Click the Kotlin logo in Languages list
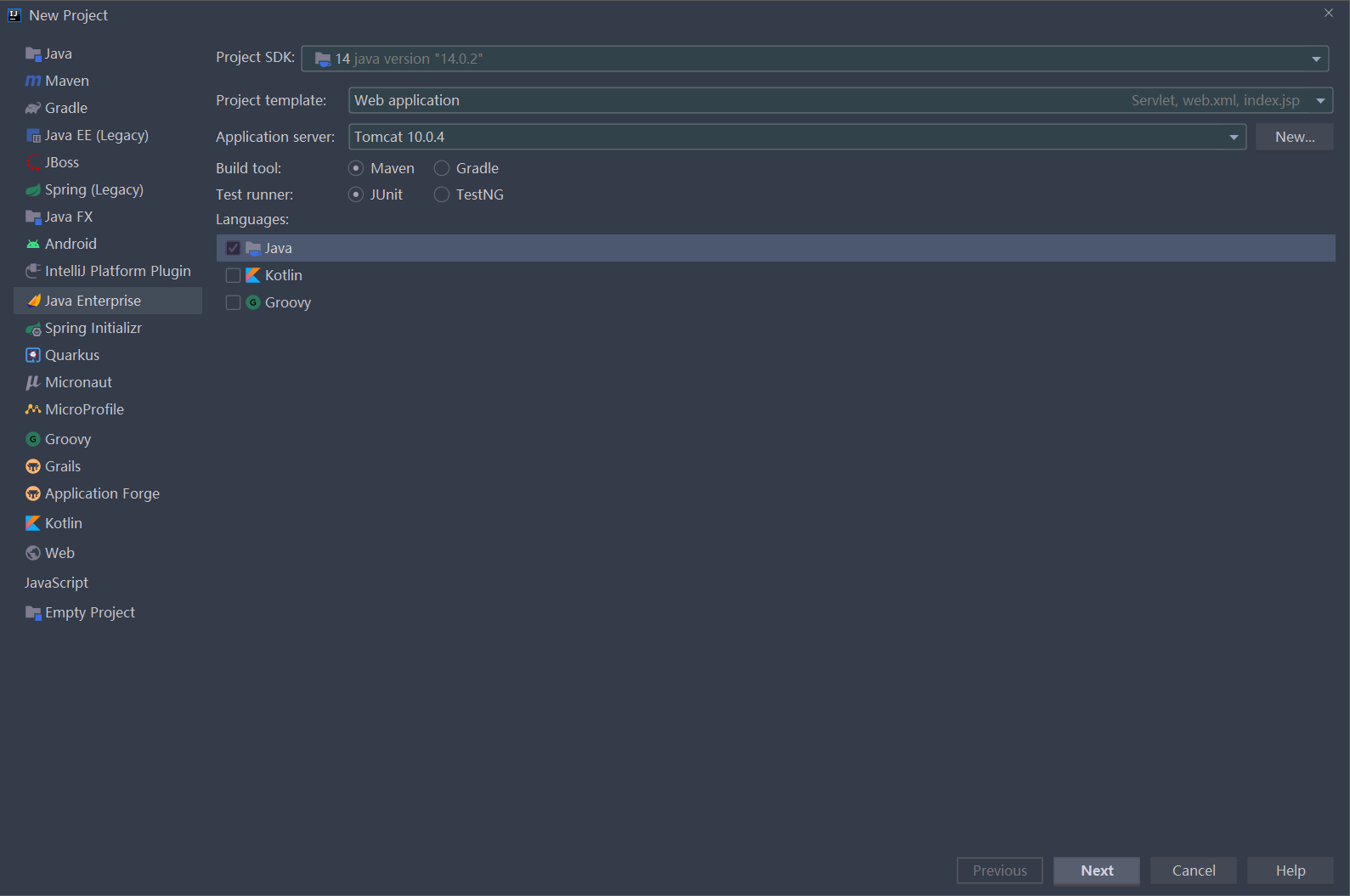This screenshot has width=1350, height=896. (x=253, y=275)
